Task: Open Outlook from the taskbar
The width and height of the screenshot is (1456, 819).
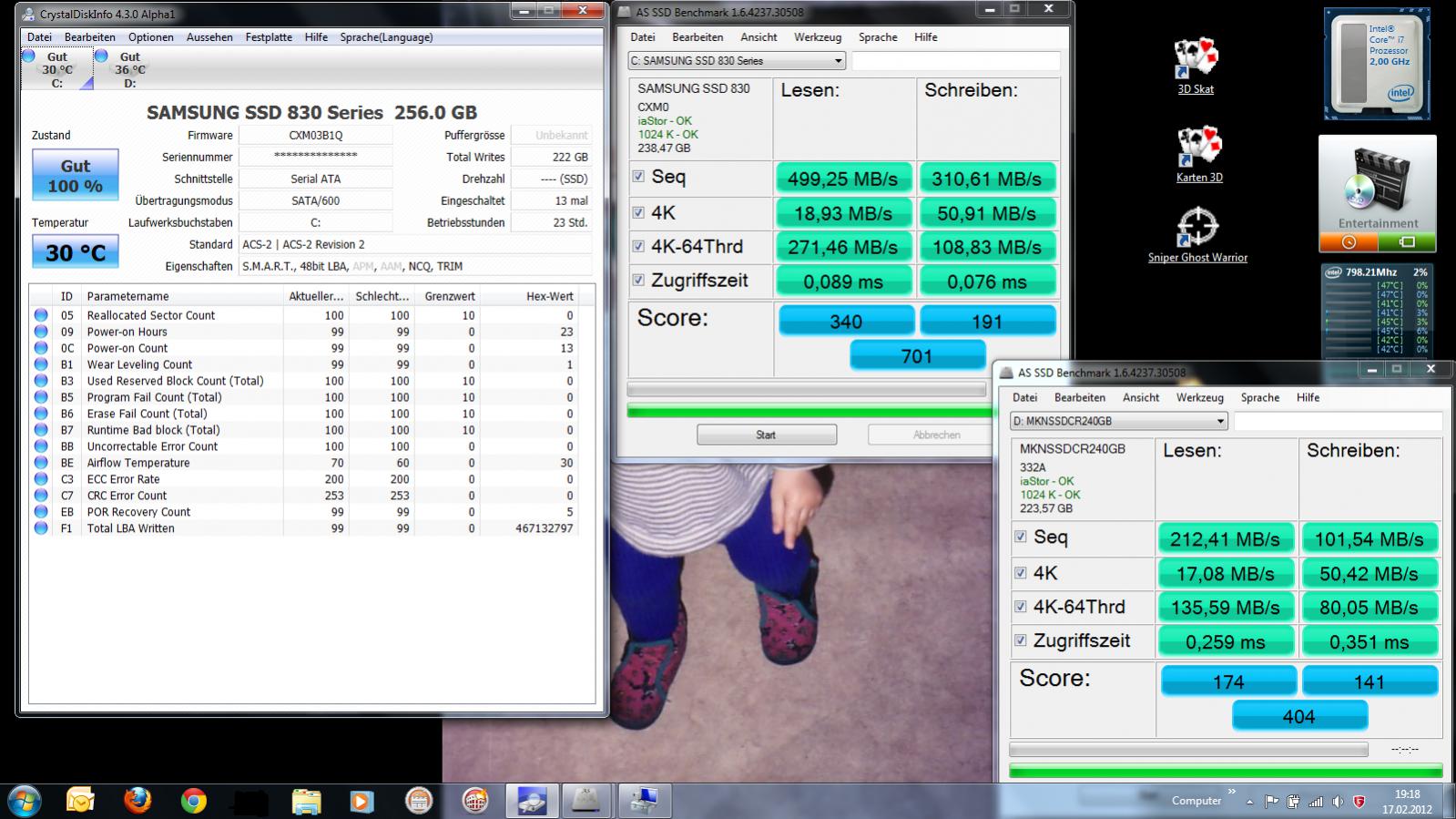Action: point(80,801)
